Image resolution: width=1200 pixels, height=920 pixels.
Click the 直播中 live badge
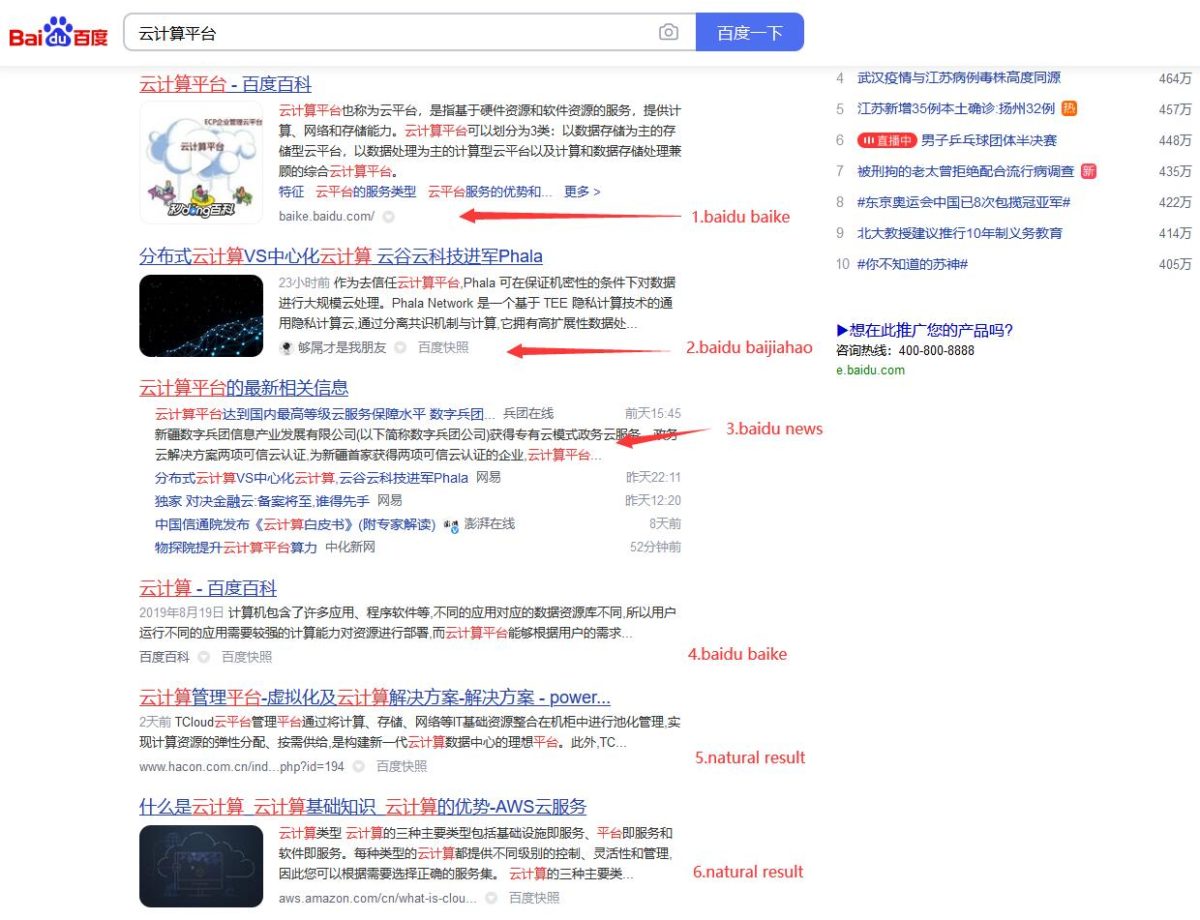click(886, 141)
